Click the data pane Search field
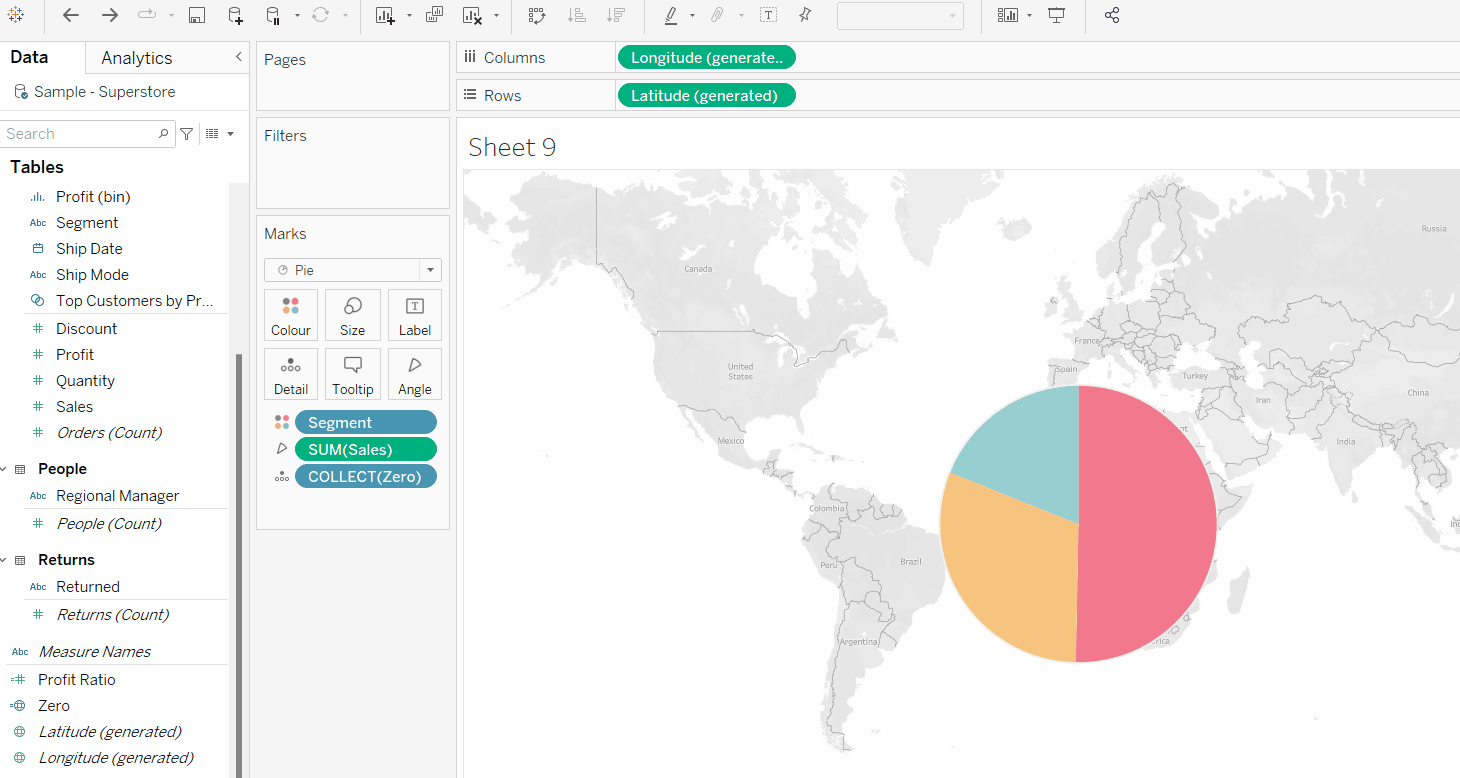The image size is (1460, 778). tap(88, 134)
